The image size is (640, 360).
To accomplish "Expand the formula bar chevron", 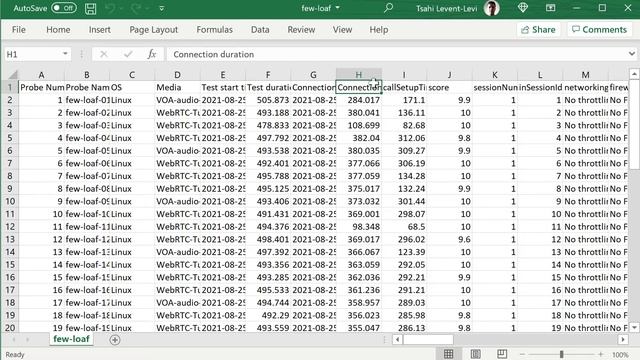I will point(631,54).
